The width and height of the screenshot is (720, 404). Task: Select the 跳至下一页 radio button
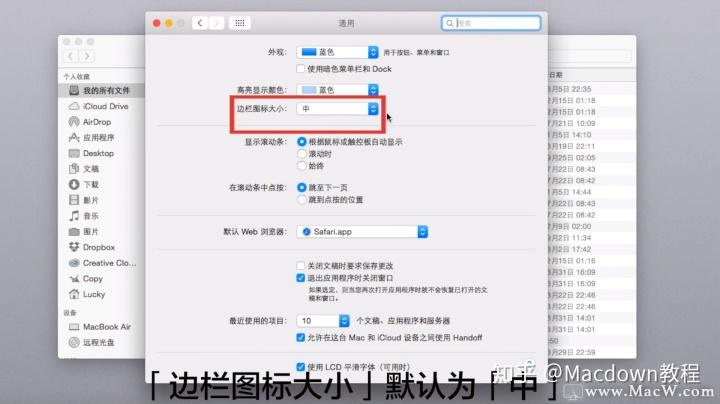(302, 187)
